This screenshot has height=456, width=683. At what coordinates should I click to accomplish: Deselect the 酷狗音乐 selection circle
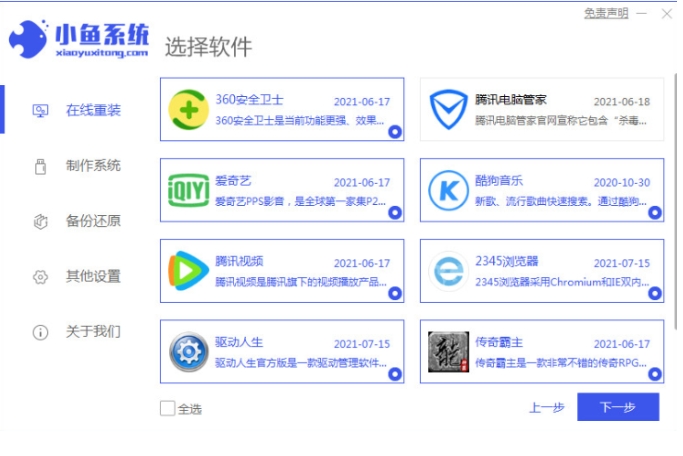[x=655, y=213]
